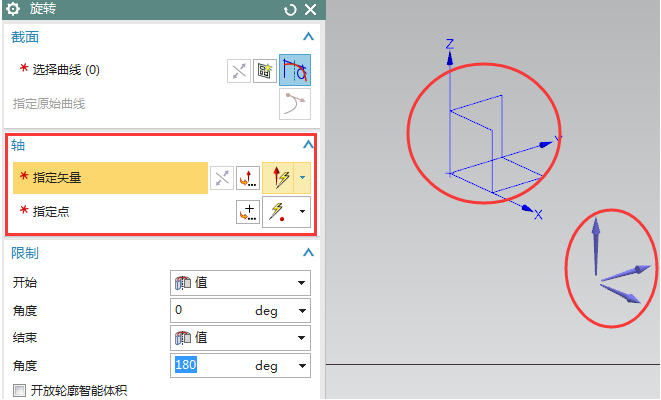
Task: Open the point dialog icon for 指定点
Action: (247, 212)
